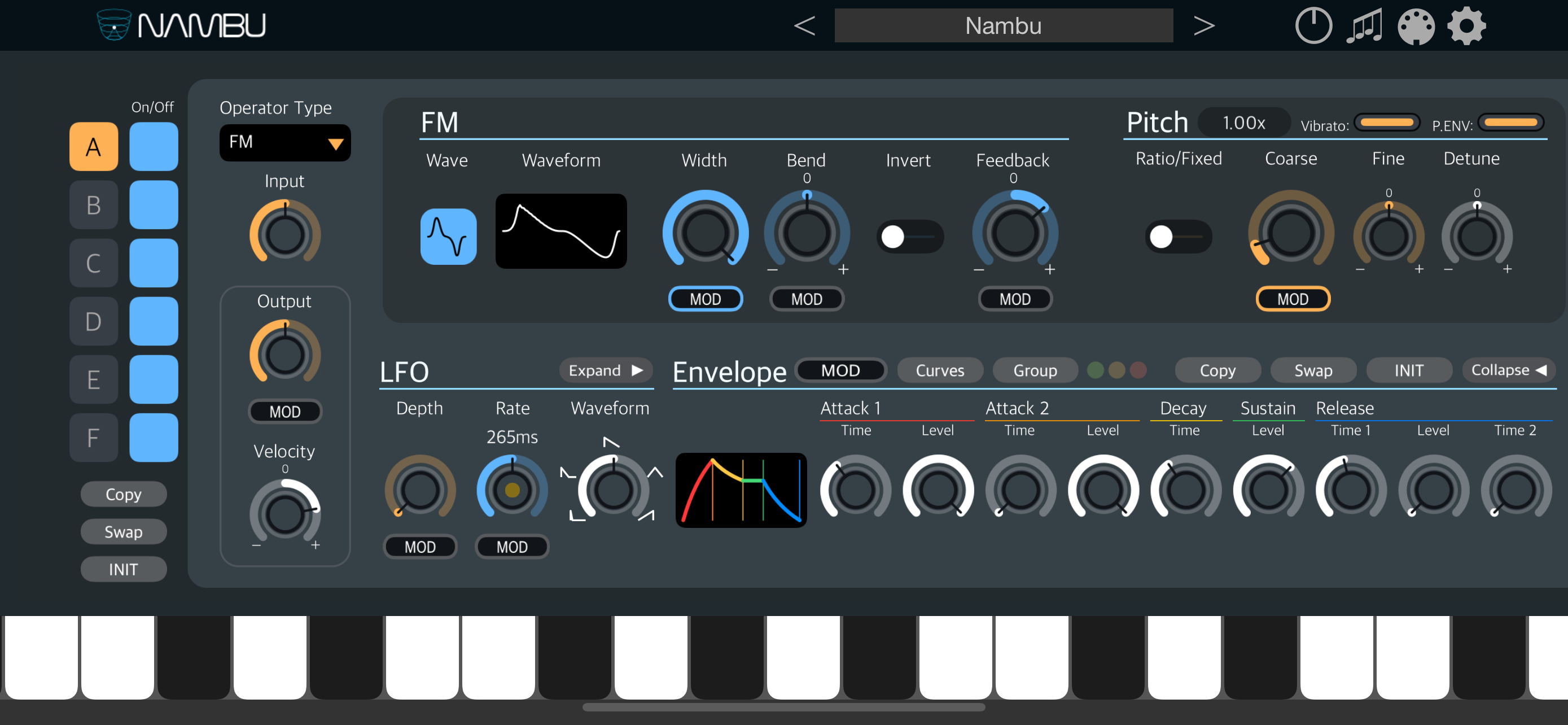Go to next preset with right arrow
The image size is (1568, 725).
coord(1203,25)
